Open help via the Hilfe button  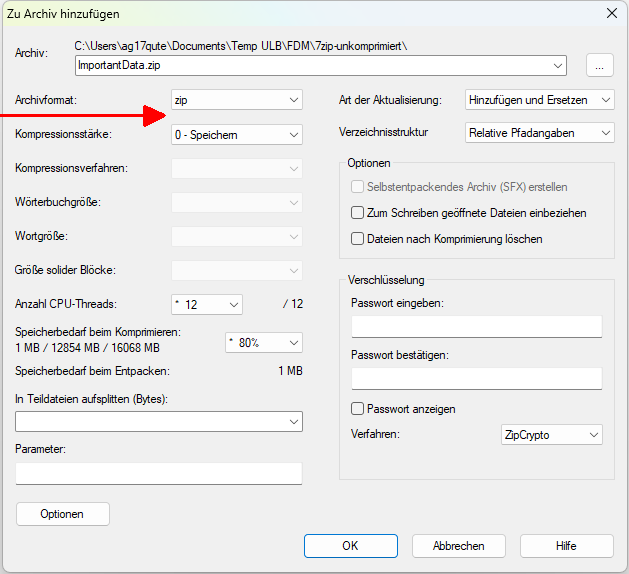coord(566,546)
